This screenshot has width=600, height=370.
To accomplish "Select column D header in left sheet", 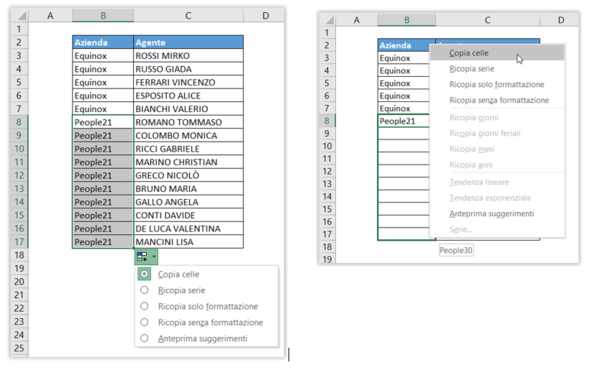I will [264, 16].
